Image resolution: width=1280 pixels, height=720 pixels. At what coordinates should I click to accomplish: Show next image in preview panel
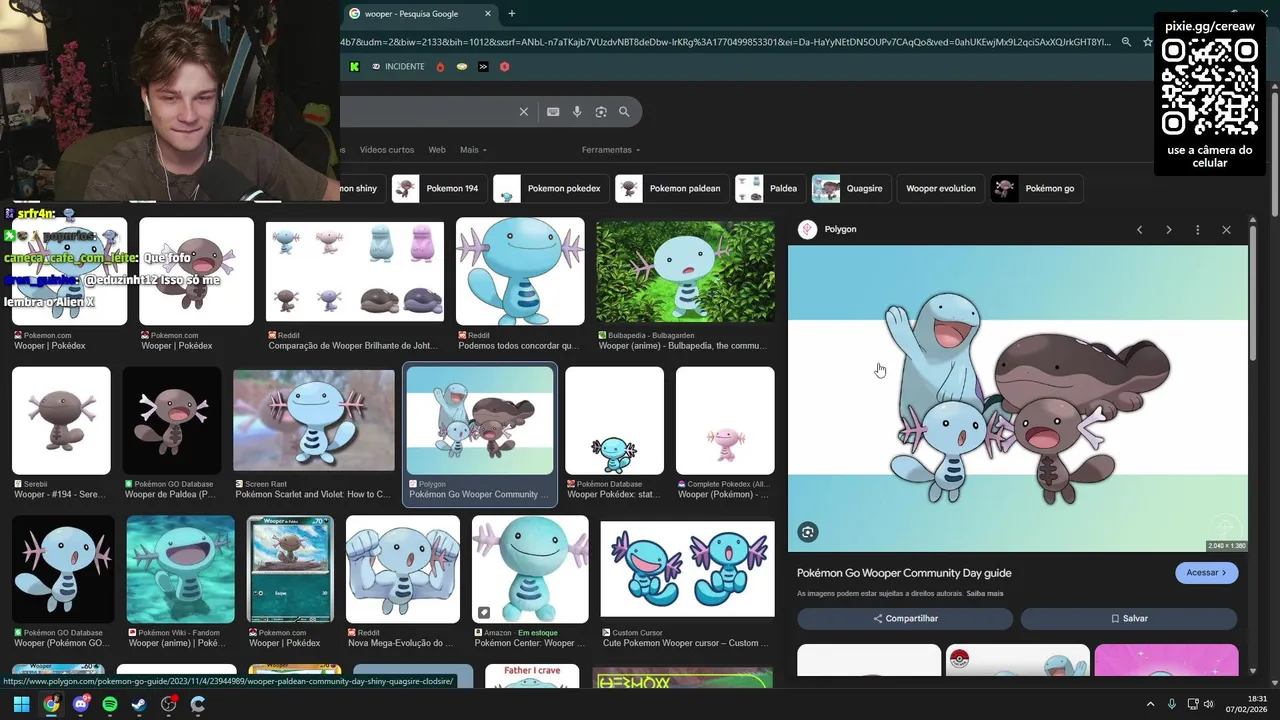tap(1168, 230)
